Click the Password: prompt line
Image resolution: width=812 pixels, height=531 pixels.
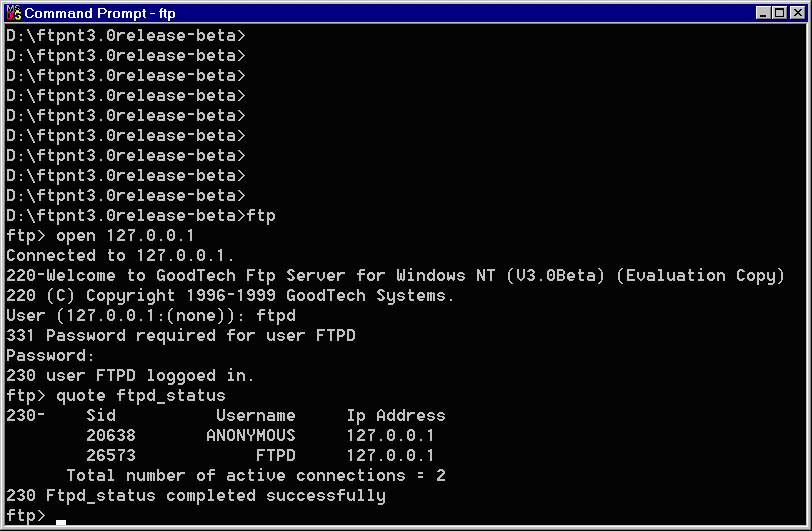[50, 356]
